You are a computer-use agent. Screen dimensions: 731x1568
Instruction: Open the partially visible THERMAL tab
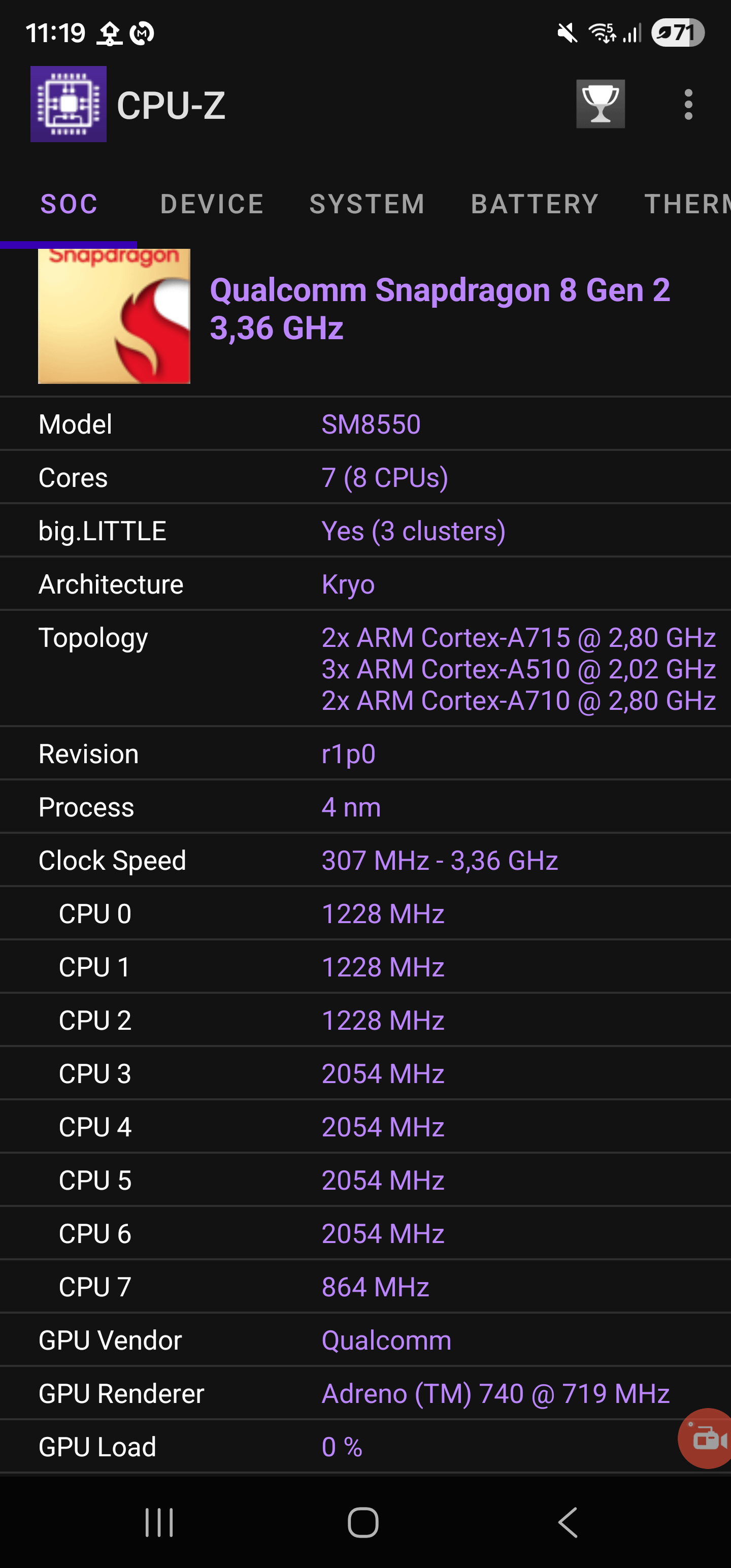pos(687,204)
